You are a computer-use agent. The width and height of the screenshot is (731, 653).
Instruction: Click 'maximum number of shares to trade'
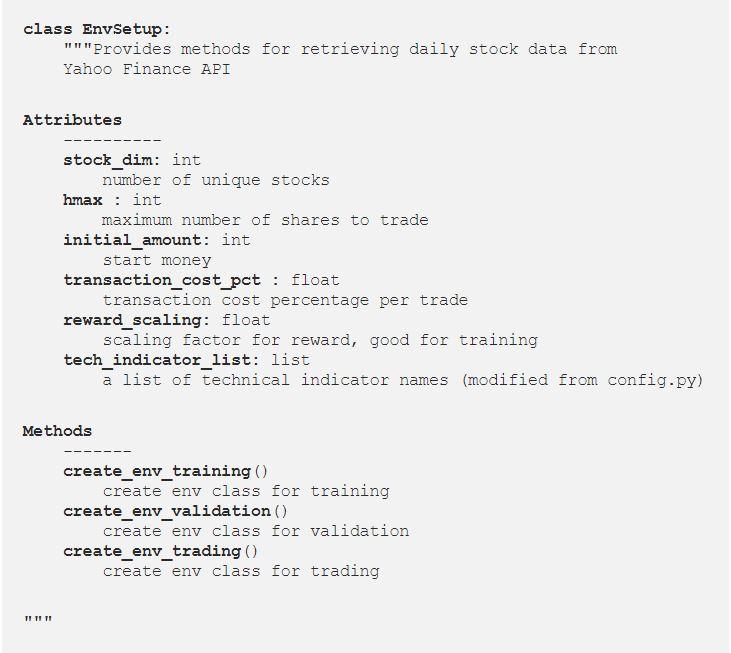click(265, 220)
